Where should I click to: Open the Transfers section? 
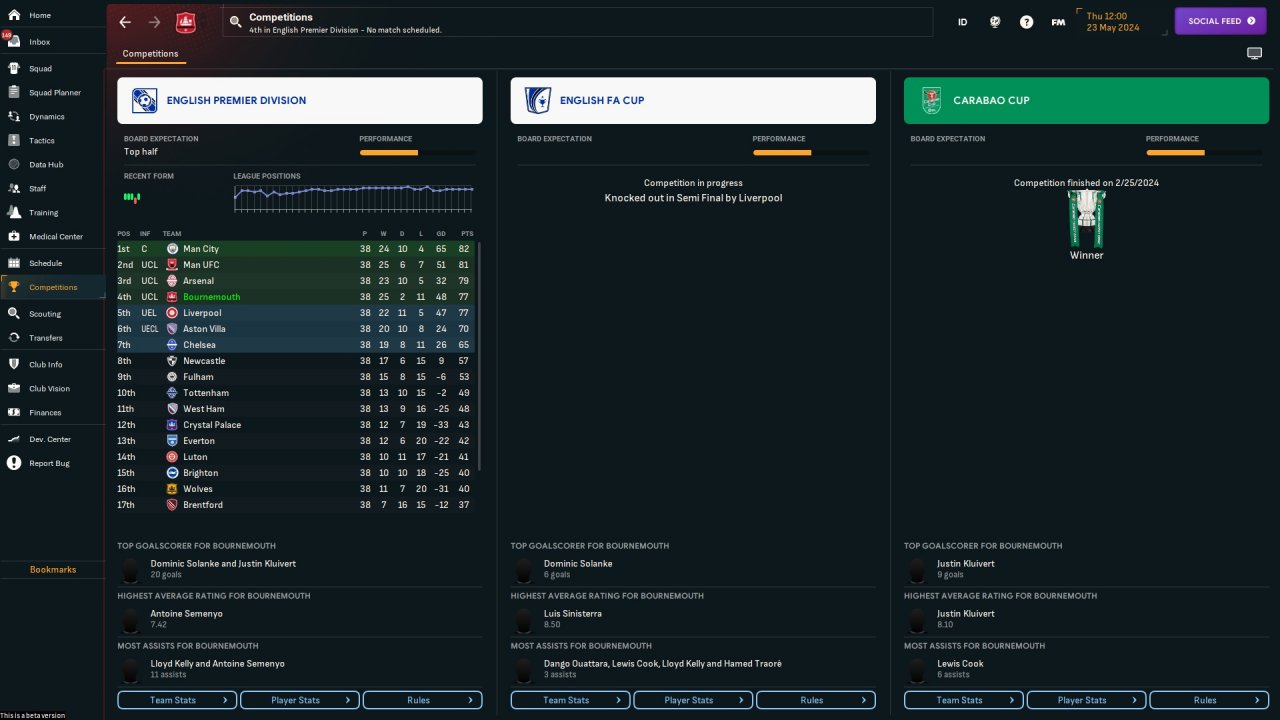click(x=46, y=338)
